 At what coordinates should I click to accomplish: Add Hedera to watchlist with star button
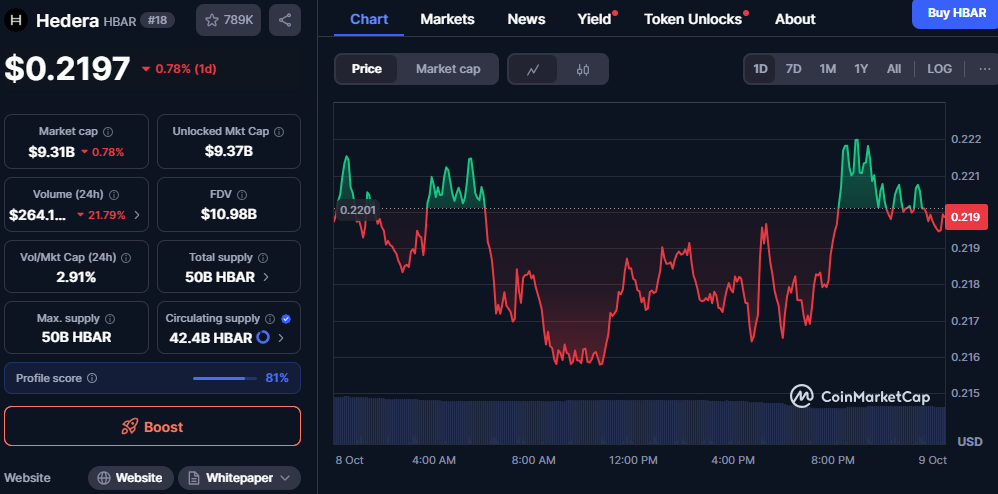pos(228,20)
